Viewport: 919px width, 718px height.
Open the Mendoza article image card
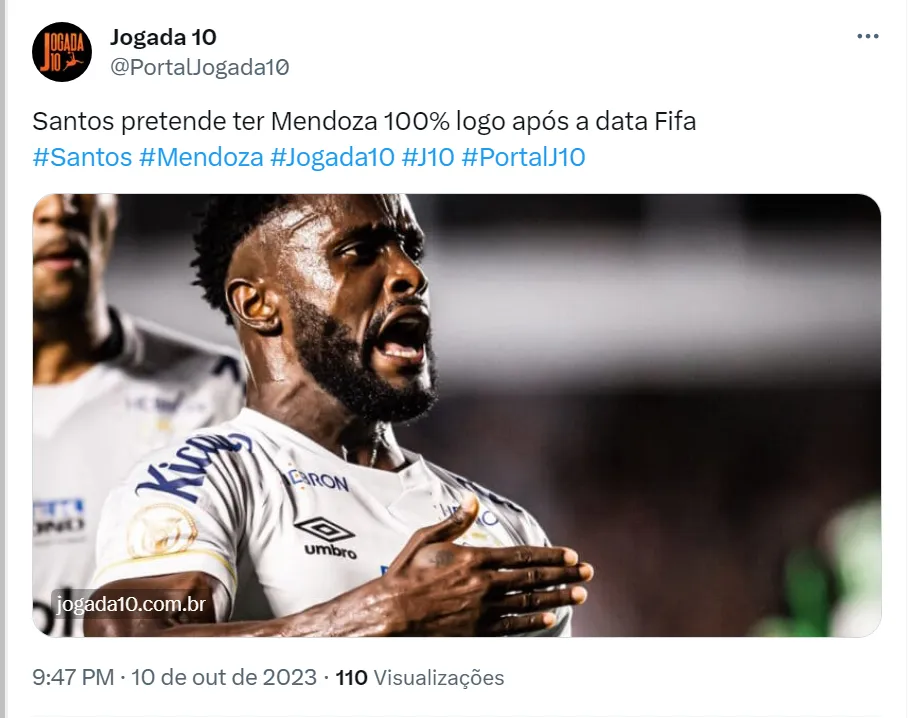point(457,415)
